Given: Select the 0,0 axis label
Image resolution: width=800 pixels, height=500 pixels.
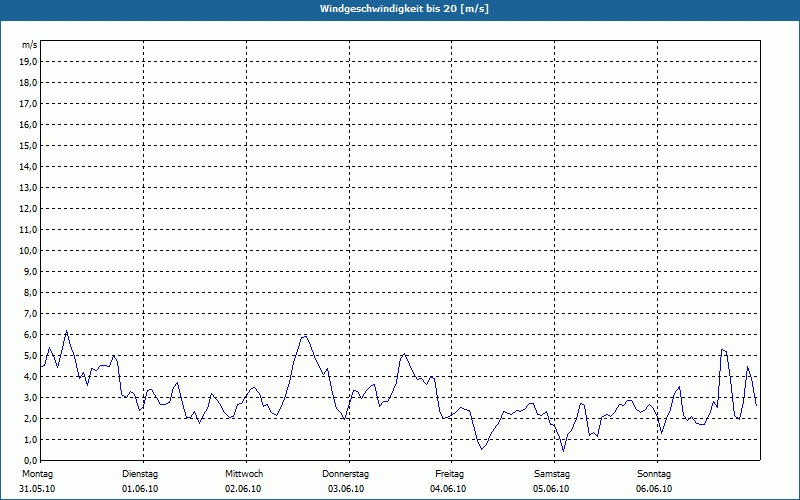Looking at the screenshot, I should point(31,460).
